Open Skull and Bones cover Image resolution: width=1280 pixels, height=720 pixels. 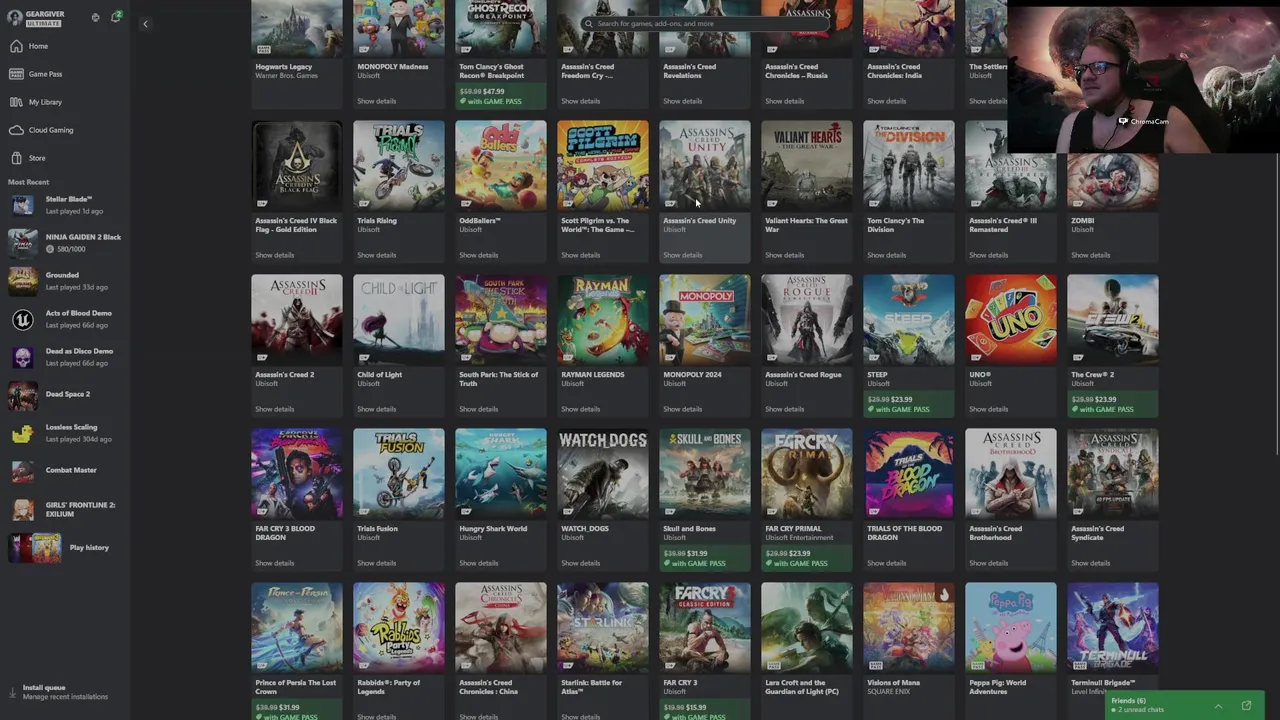tap(705, 474)
